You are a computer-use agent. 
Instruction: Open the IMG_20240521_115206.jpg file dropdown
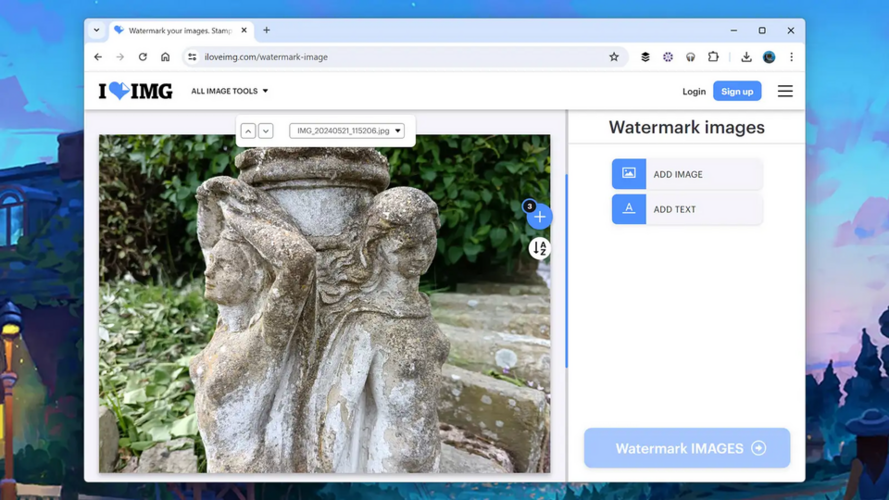[347, 131]
